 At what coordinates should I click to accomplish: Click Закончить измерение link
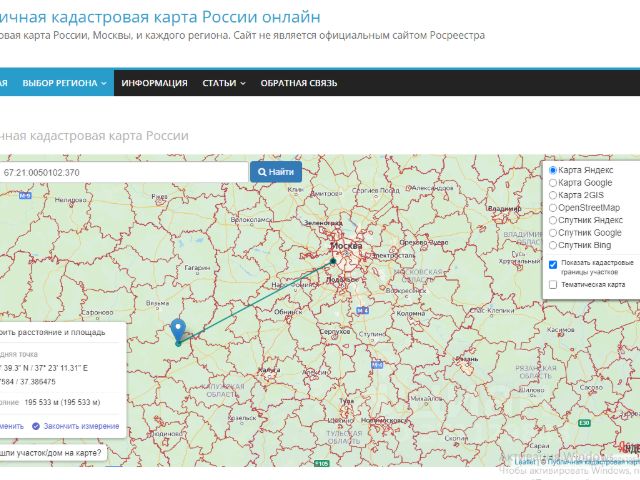pos(81,426)
